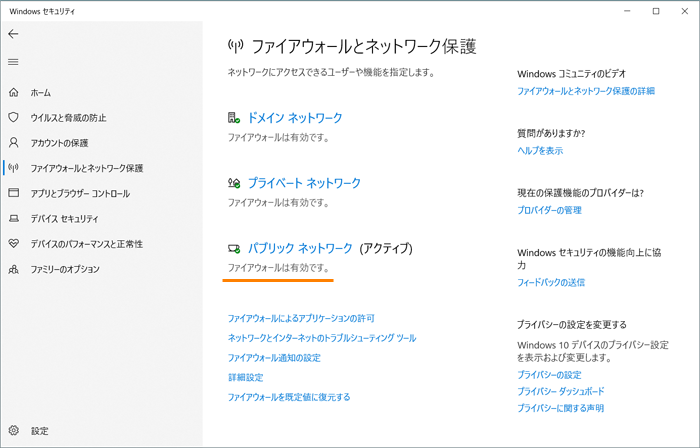Open ドメイン ネットワーク settings

[294, 118]
